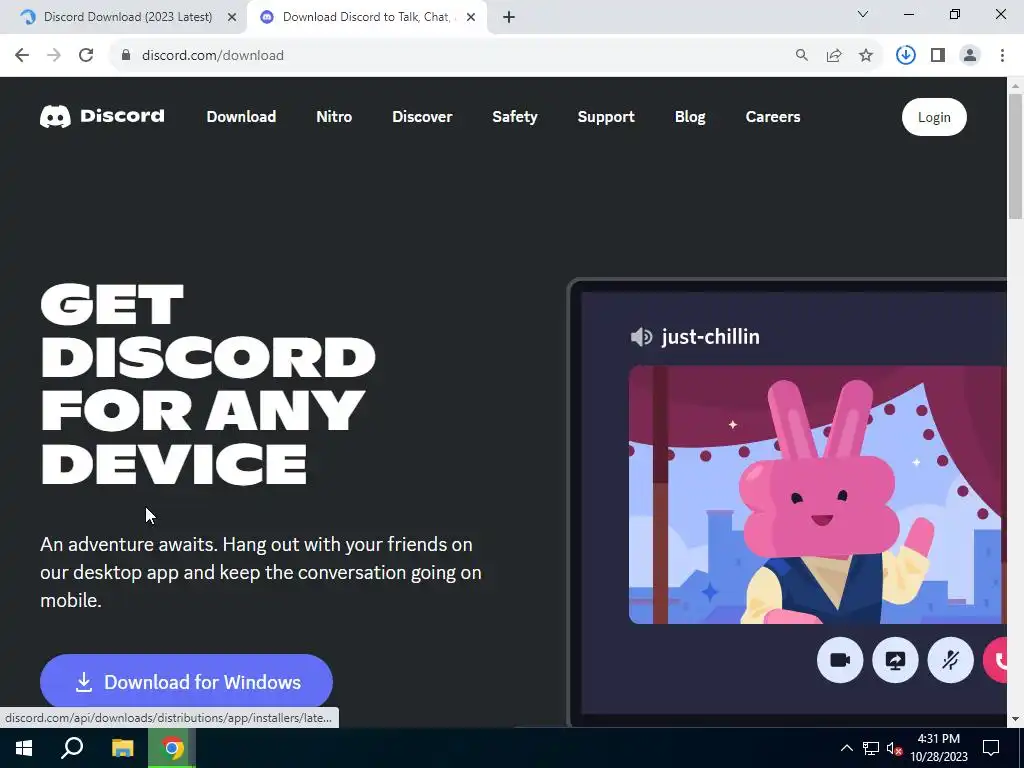Open the Windows notification center
Screen dimensions: 1024x768
tap(991, 748)
